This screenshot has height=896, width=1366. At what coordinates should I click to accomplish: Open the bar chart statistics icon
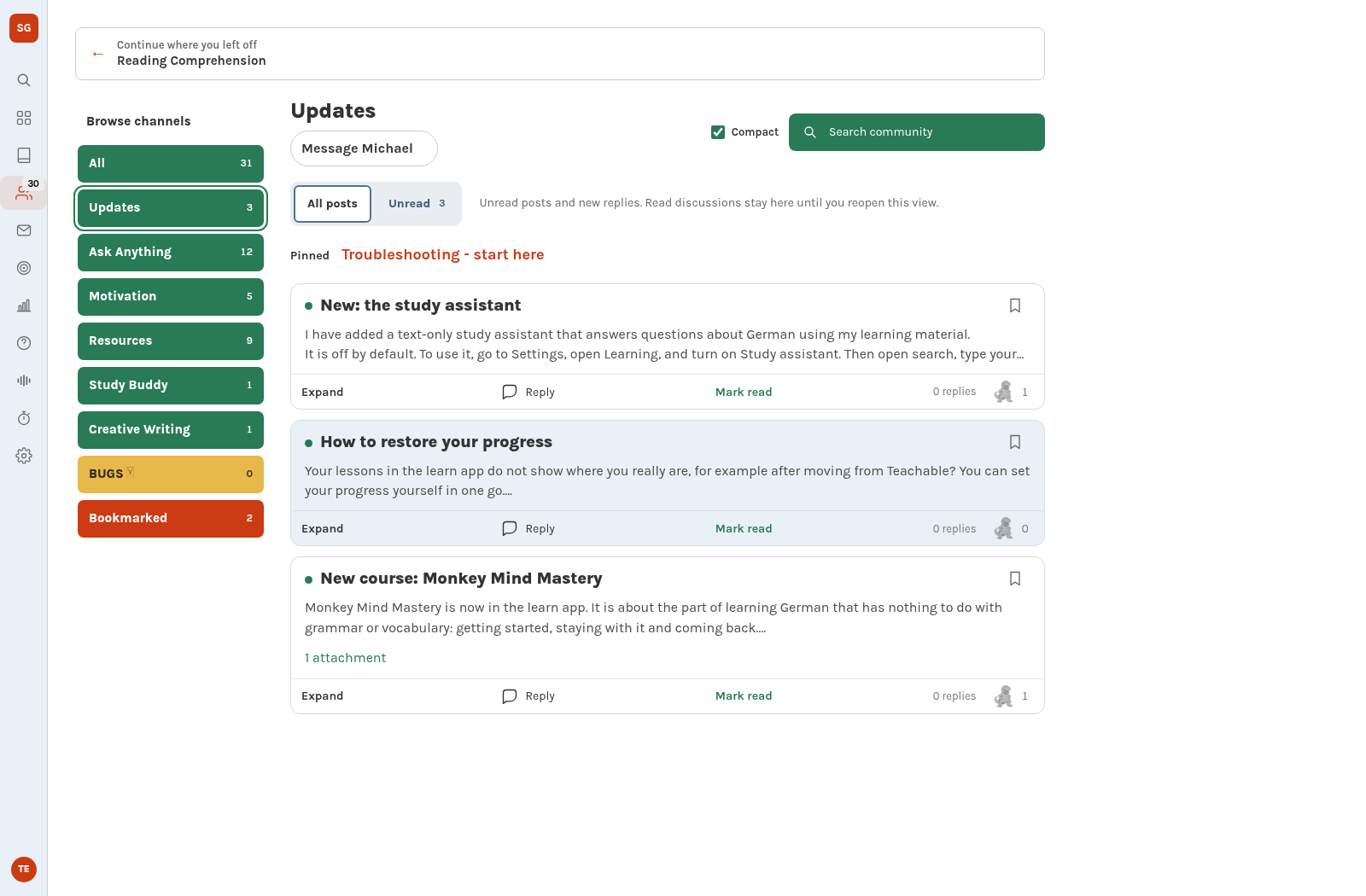click(x=24, y=305)
